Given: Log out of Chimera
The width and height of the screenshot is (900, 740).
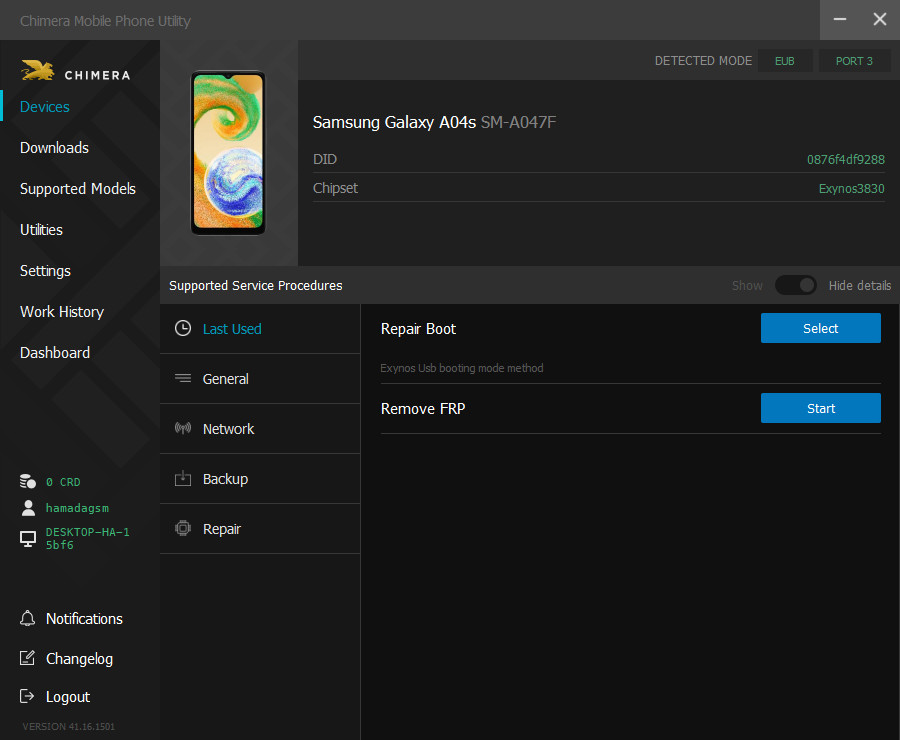Looking at the screenshot, I should pyautogui.click(x=68, y=697).
